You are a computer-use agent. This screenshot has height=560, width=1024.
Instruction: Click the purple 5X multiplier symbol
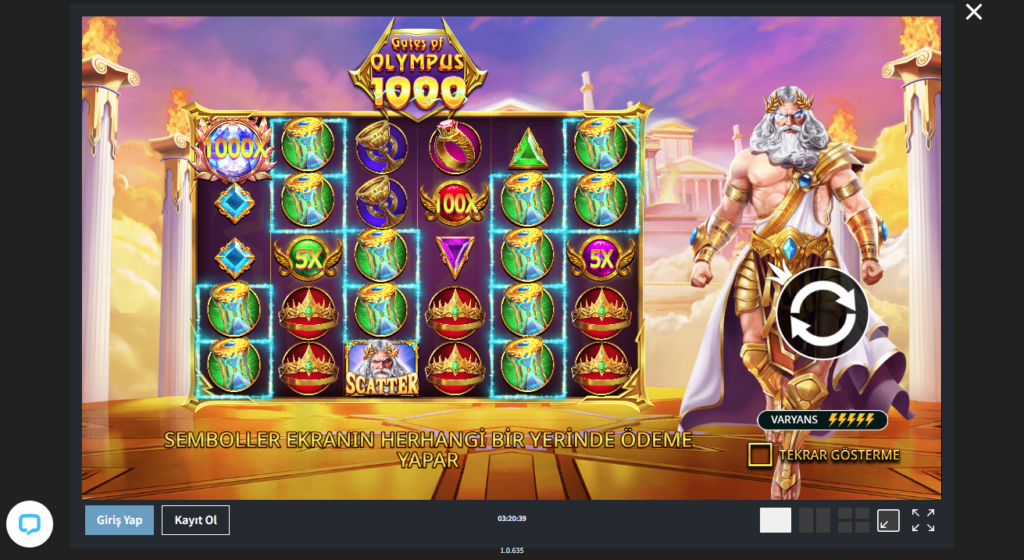pyautogui.click(x=601, y=260)
